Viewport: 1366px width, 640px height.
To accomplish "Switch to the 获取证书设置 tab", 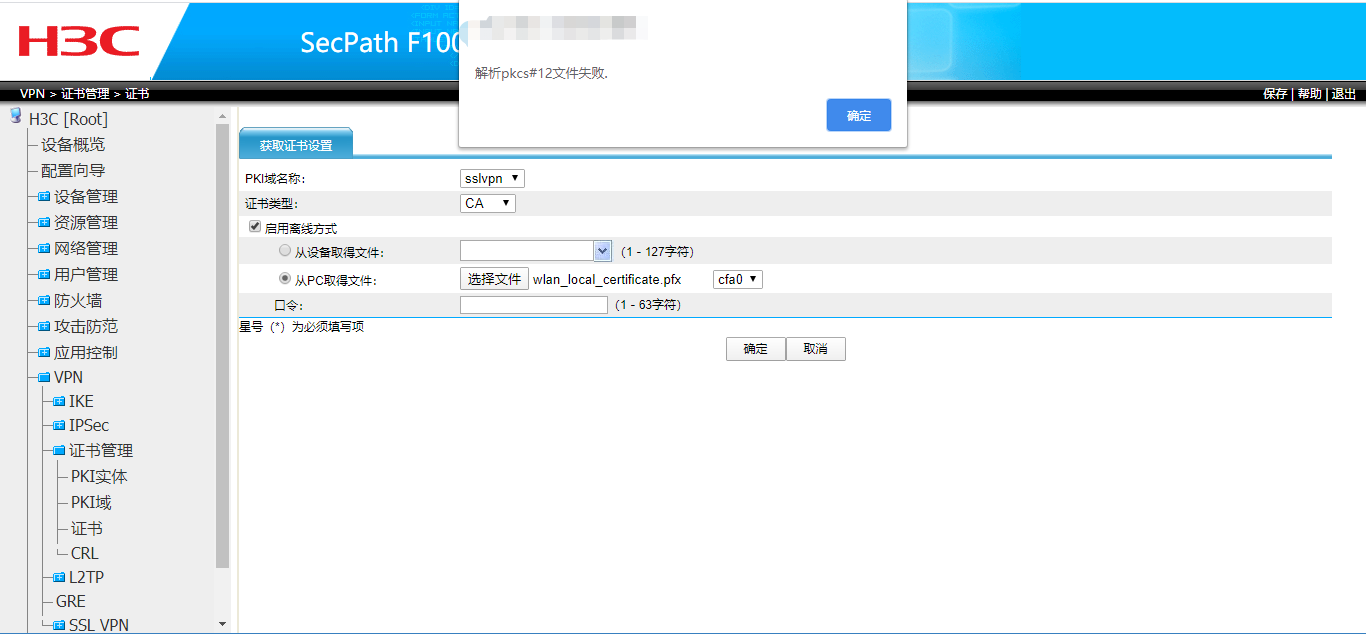I will 296,145.
